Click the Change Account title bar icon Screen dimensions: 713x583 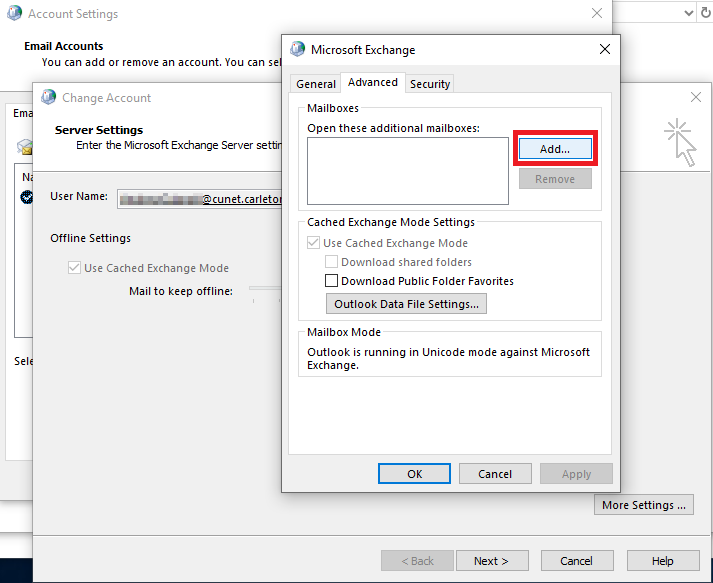[x=49, y=97]
